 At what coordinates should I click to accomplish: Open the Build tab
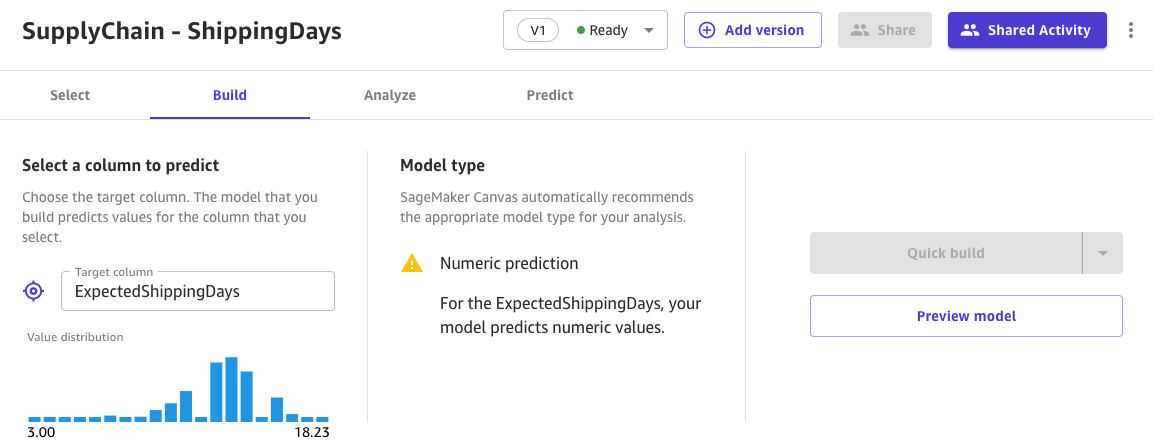230,95
